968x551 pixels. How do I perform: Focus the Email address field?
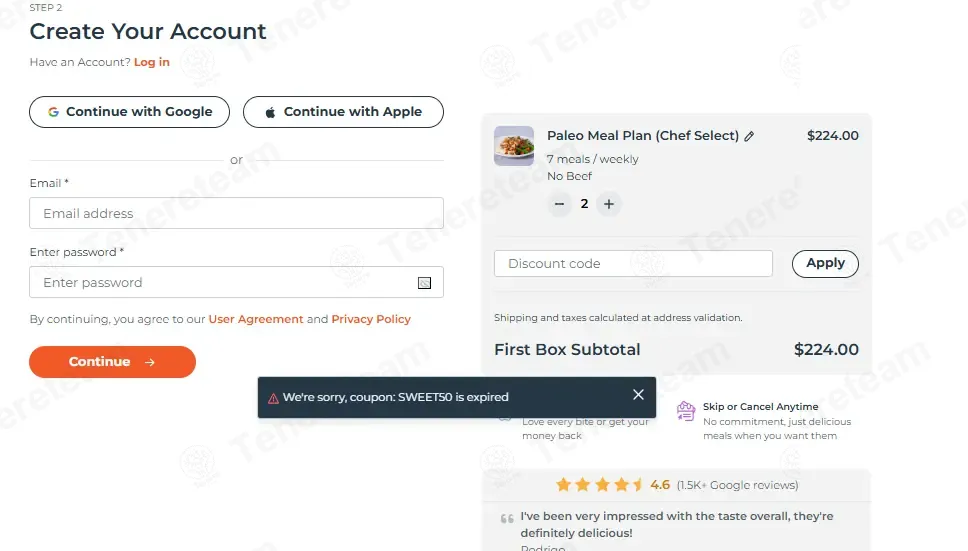(236, 213)
